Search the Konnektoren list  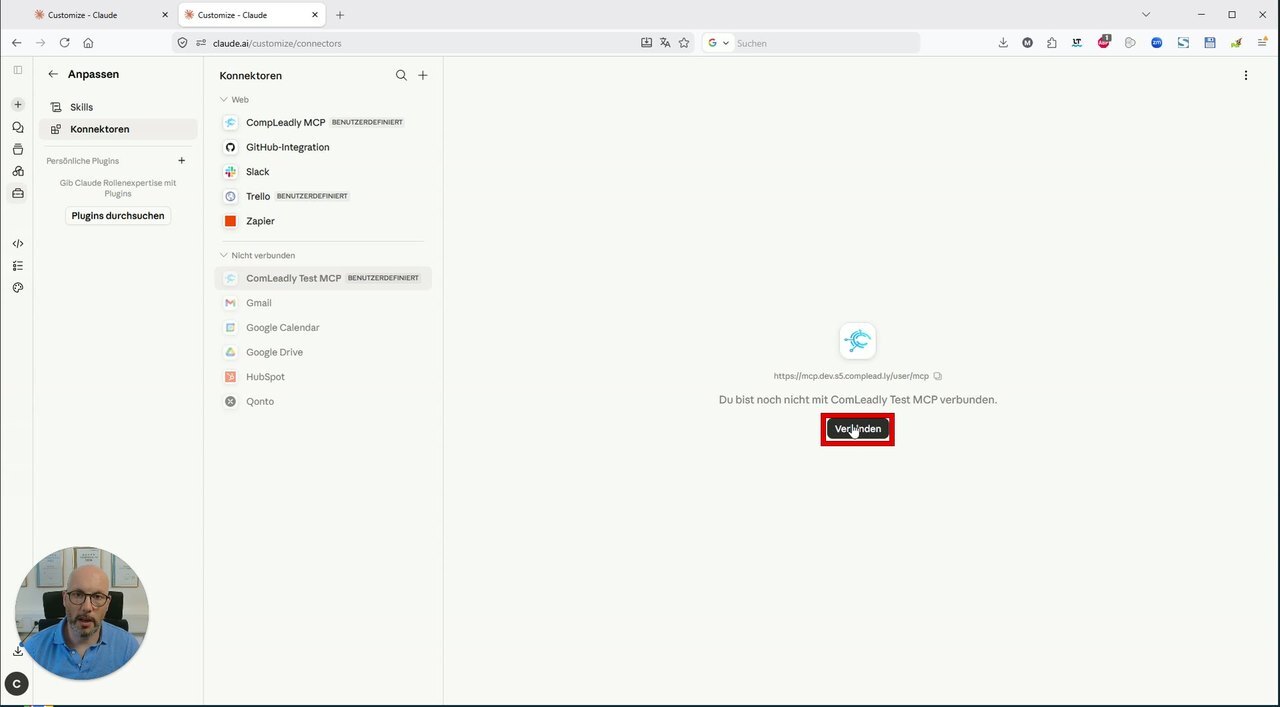point(401,75)
